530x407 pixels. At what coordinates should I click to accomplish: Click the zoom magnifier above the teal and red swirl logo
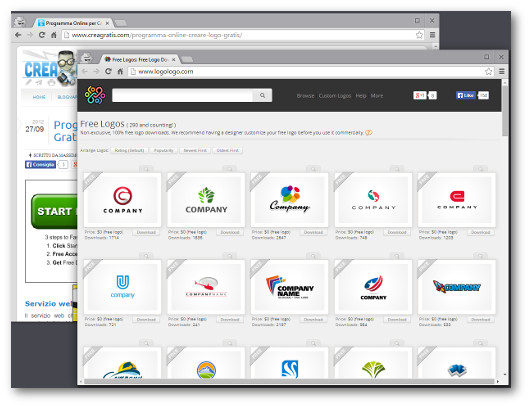click(x=397, y=169)
